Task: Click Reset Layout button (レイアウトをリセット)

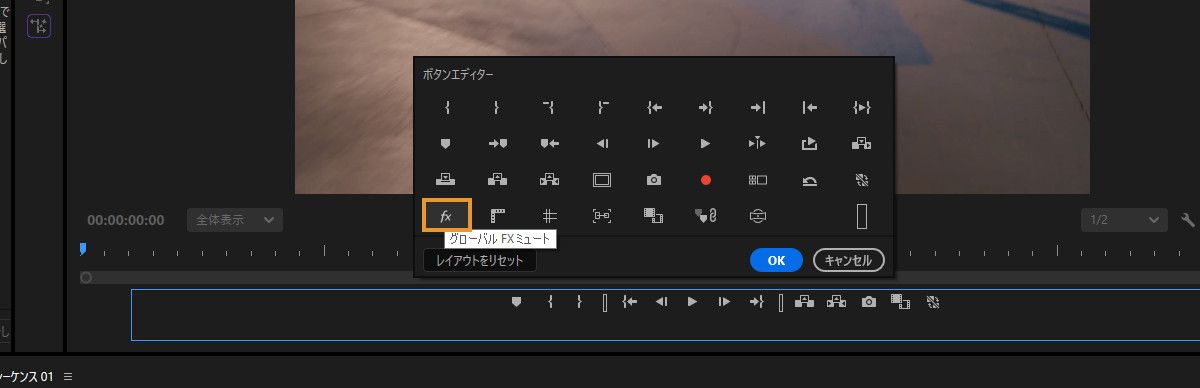Action: pyautogui.click(x=480, y=260)
